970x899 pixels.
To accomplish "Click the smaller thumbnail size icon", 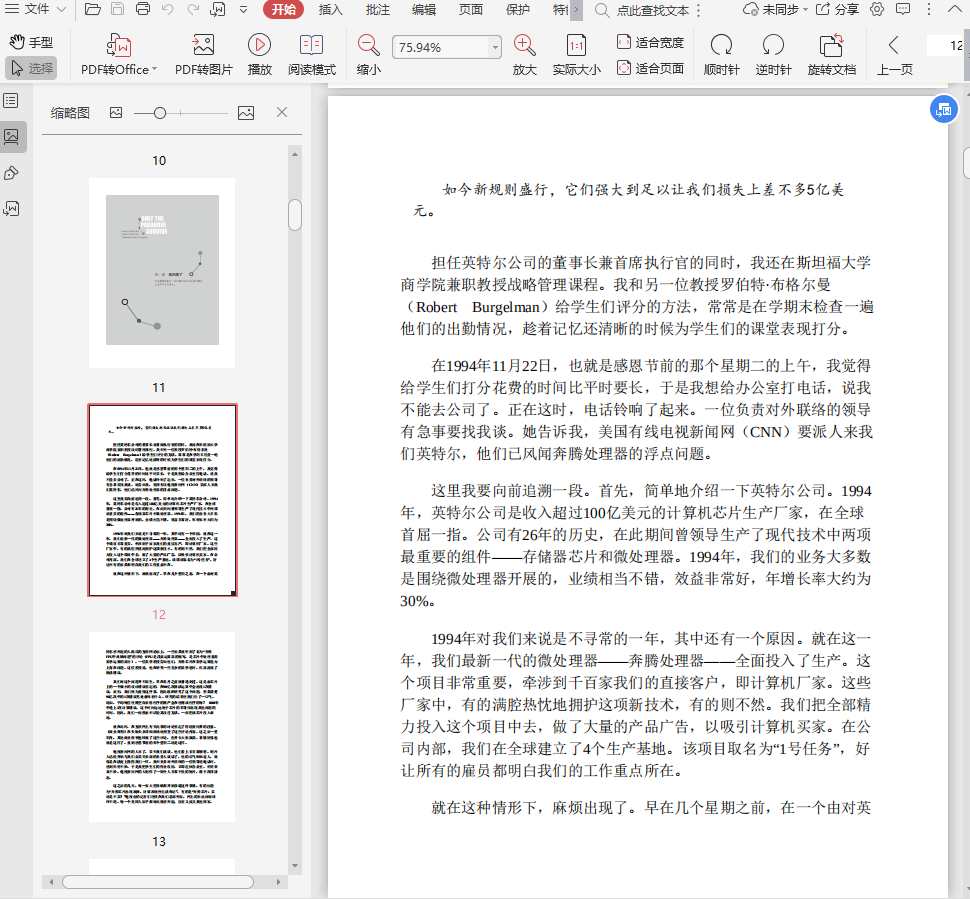I will point(116,113).
